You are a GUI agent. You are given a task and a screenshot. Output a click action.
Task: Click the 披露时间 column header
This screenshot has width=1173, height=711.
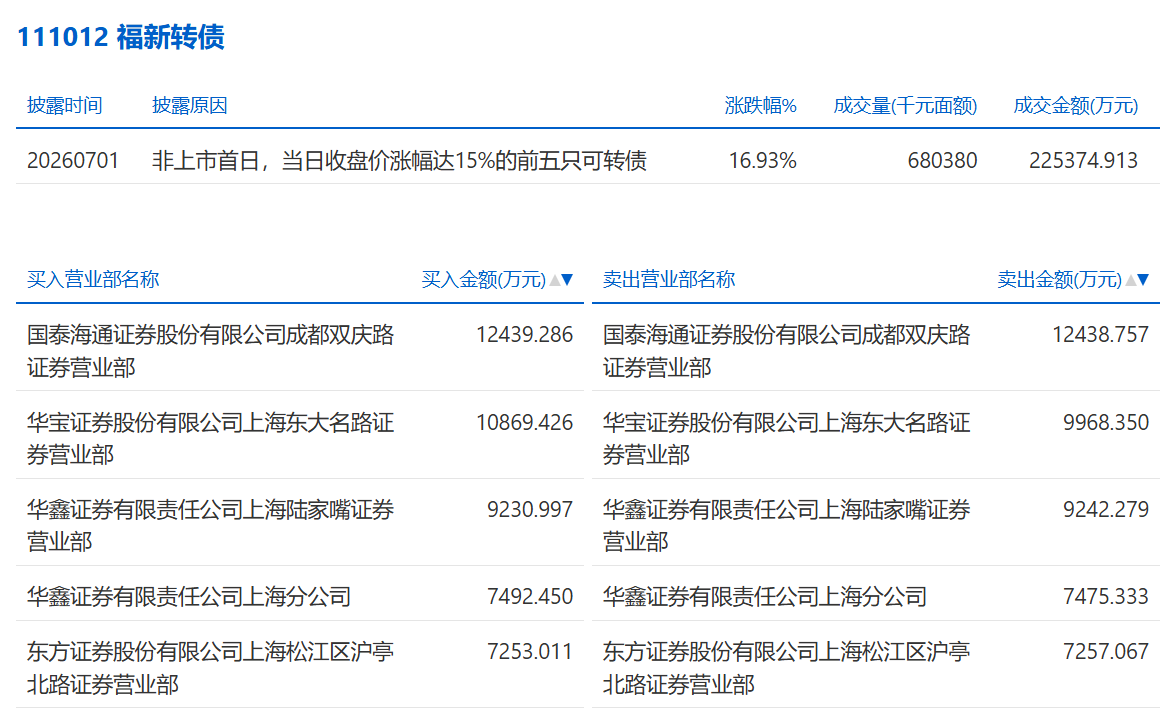click(64, 106)
